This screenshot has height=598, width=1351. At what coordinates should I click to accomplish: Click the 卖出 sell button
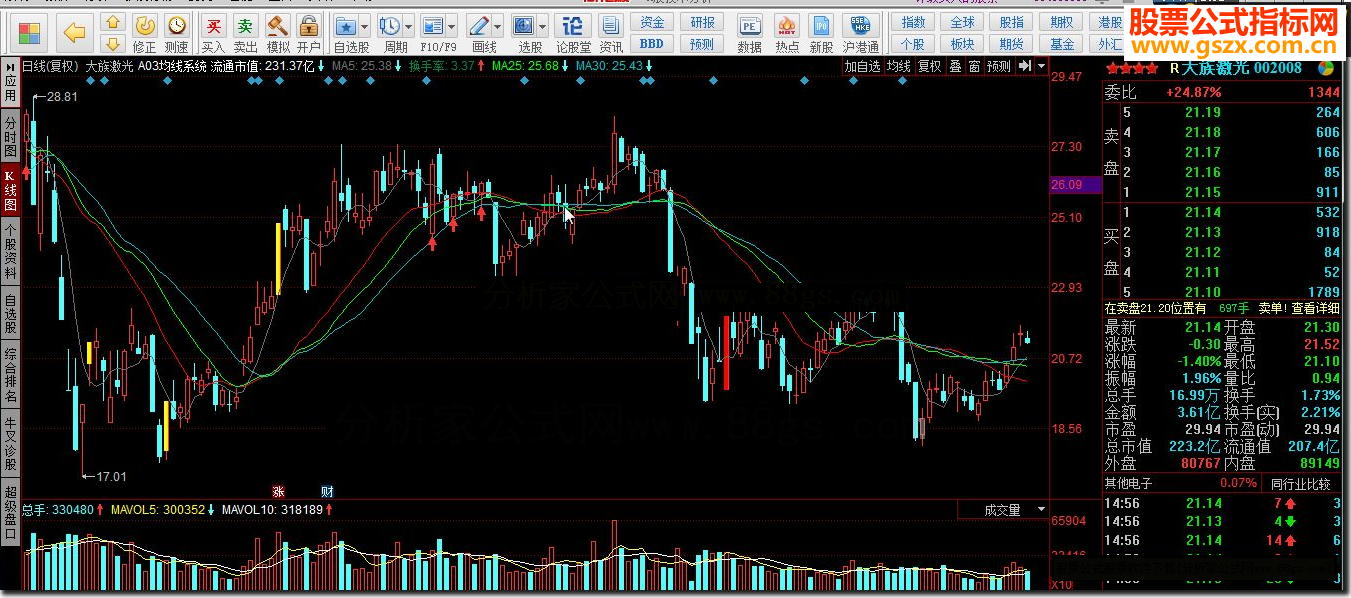(245, 33)
